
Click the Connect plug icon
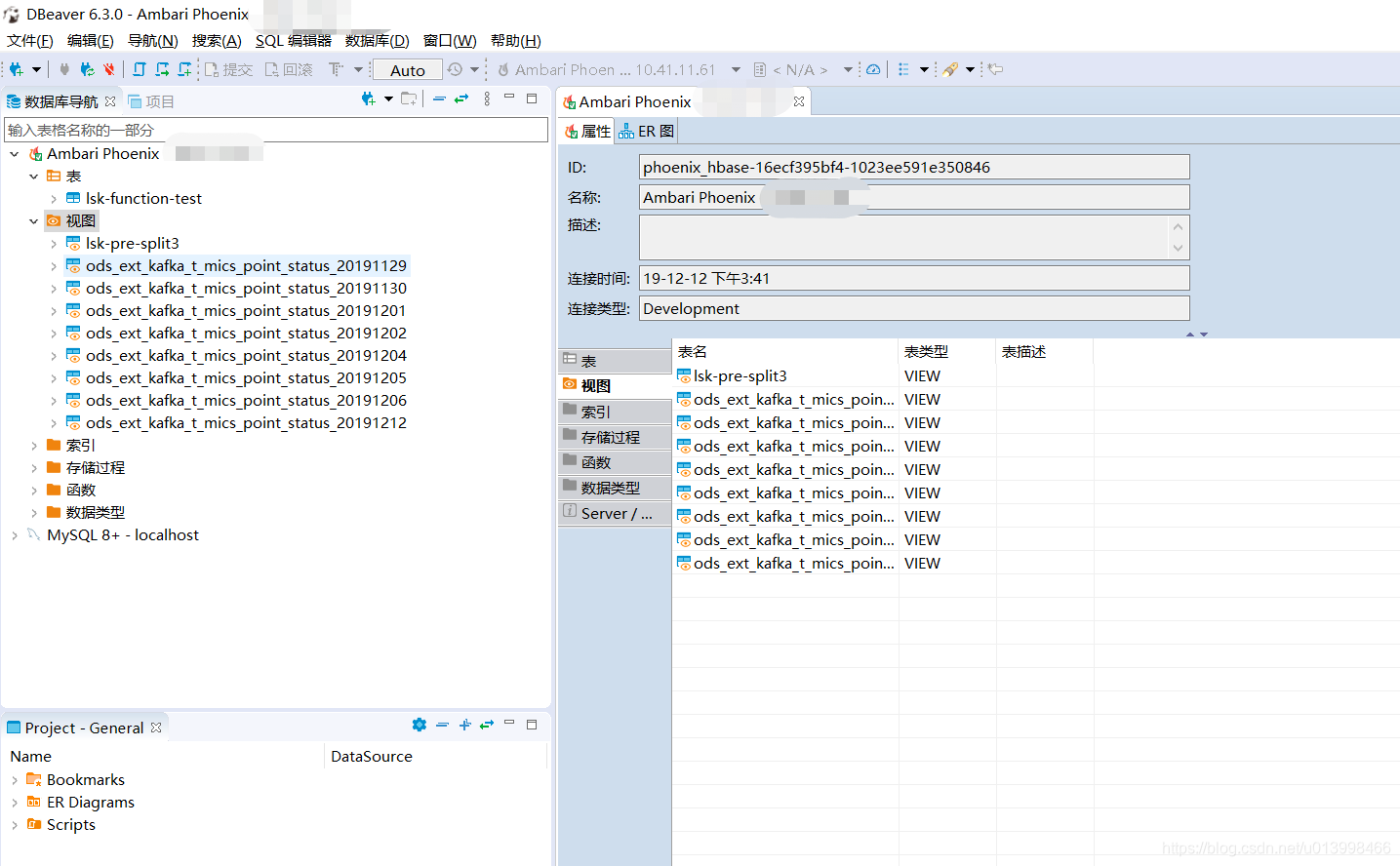pos(64,69)
